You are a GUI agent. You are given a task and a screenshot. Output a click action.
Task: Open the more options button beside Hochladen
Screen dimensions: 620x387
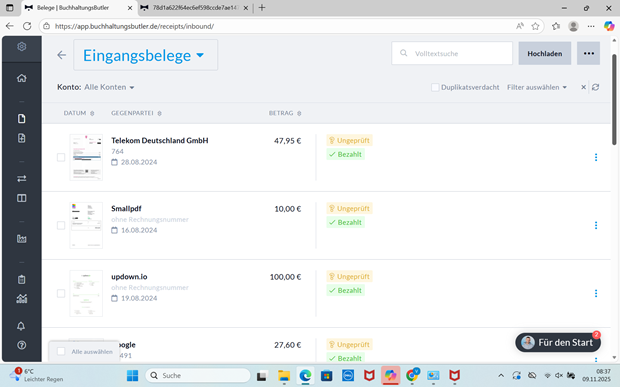588,53
